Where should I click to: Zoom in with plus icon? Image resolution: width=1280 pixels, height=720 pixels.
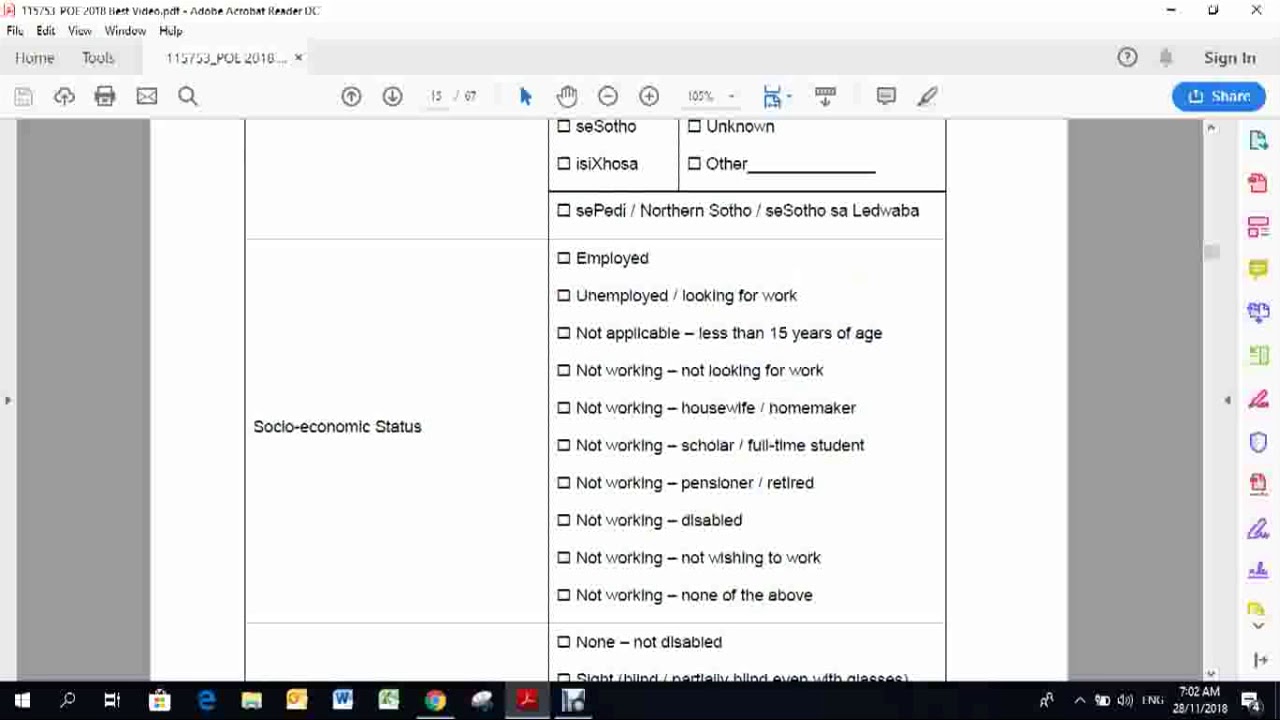649,96
